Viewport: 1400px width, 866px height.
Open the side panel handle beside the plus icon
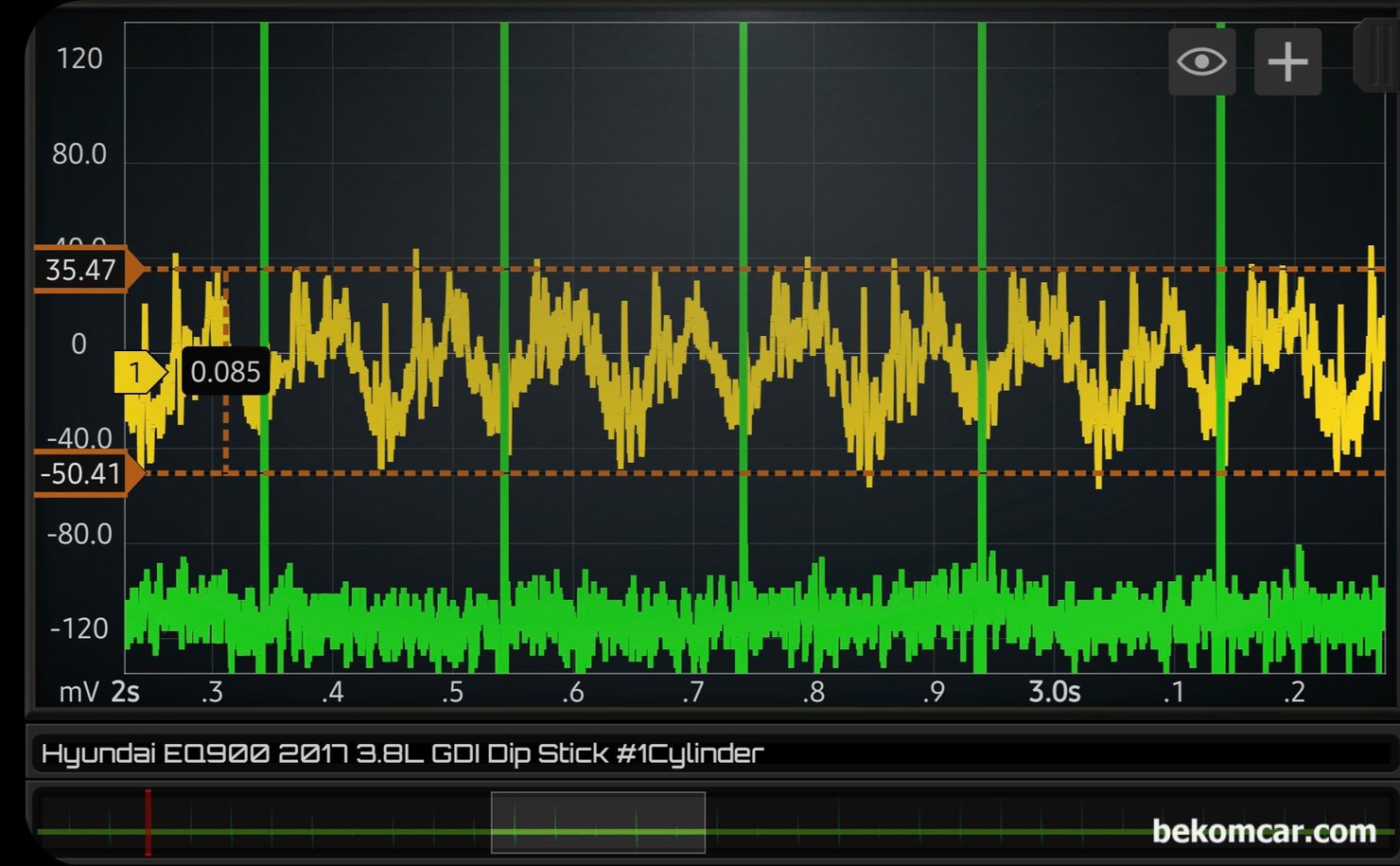click(x=1376, y=57)
